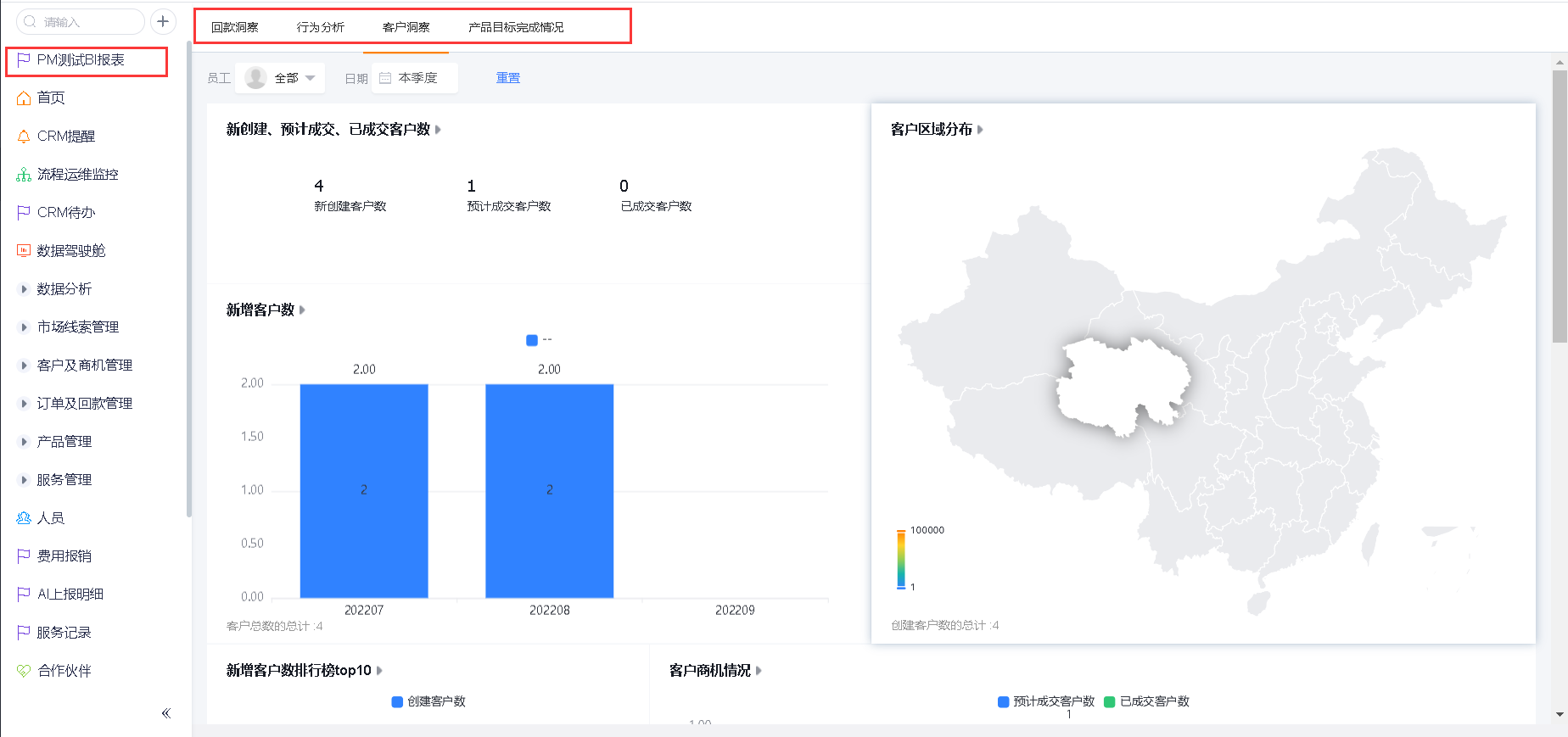Switch to the 回款洞察 tab
Viewport: 1568px width, 737px height.
tap(235, 27)
